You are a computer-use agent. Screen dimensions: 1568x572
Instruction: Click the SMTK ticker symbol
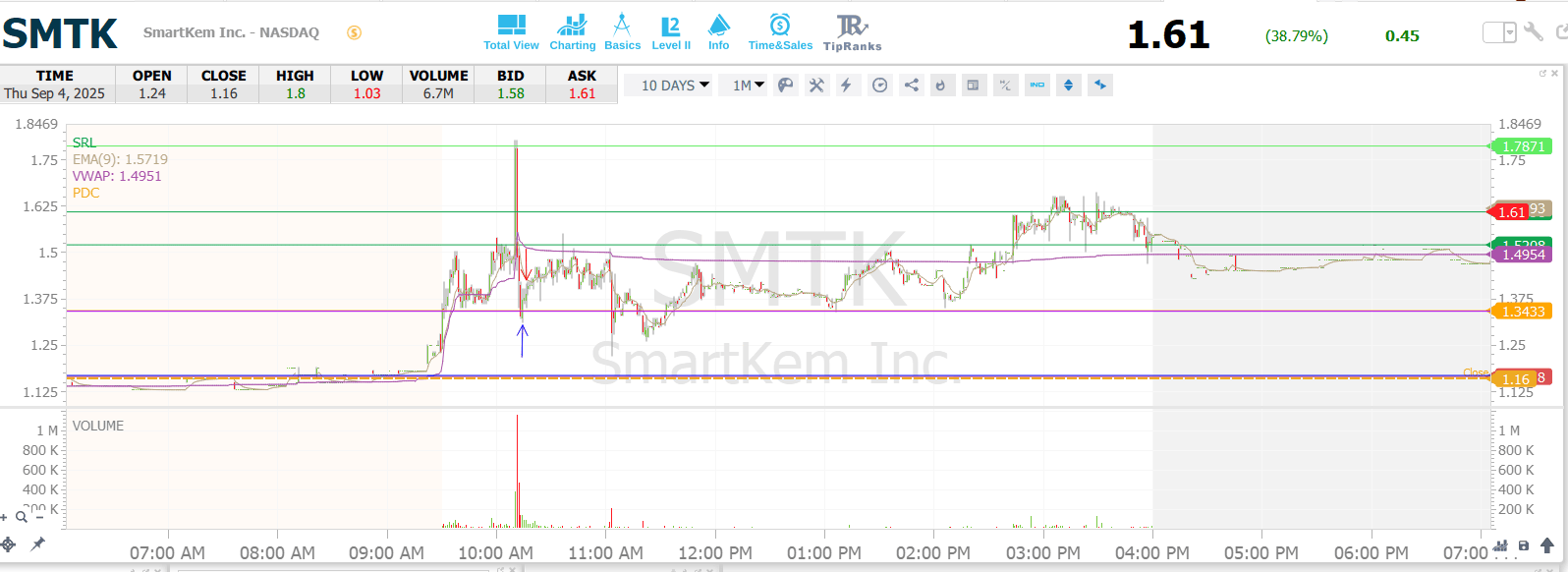pos(60,34)
